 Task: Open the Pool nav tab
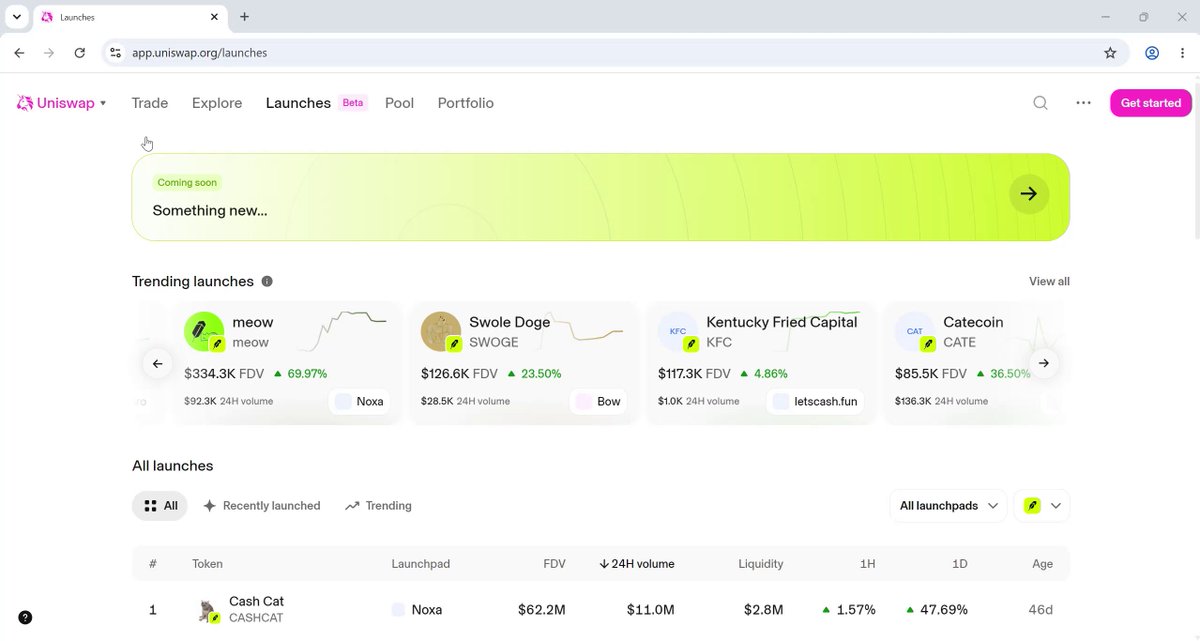399,103
